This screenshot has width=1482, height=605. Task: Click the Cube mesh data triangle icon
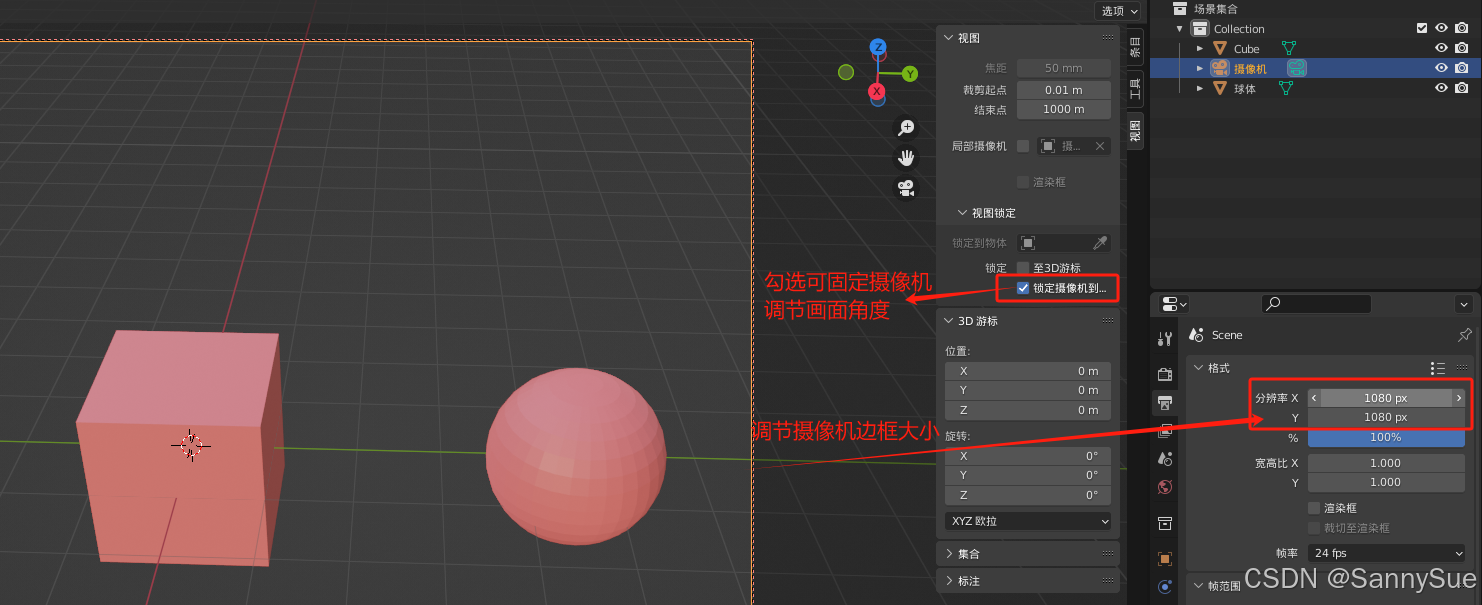point(1289,48)
